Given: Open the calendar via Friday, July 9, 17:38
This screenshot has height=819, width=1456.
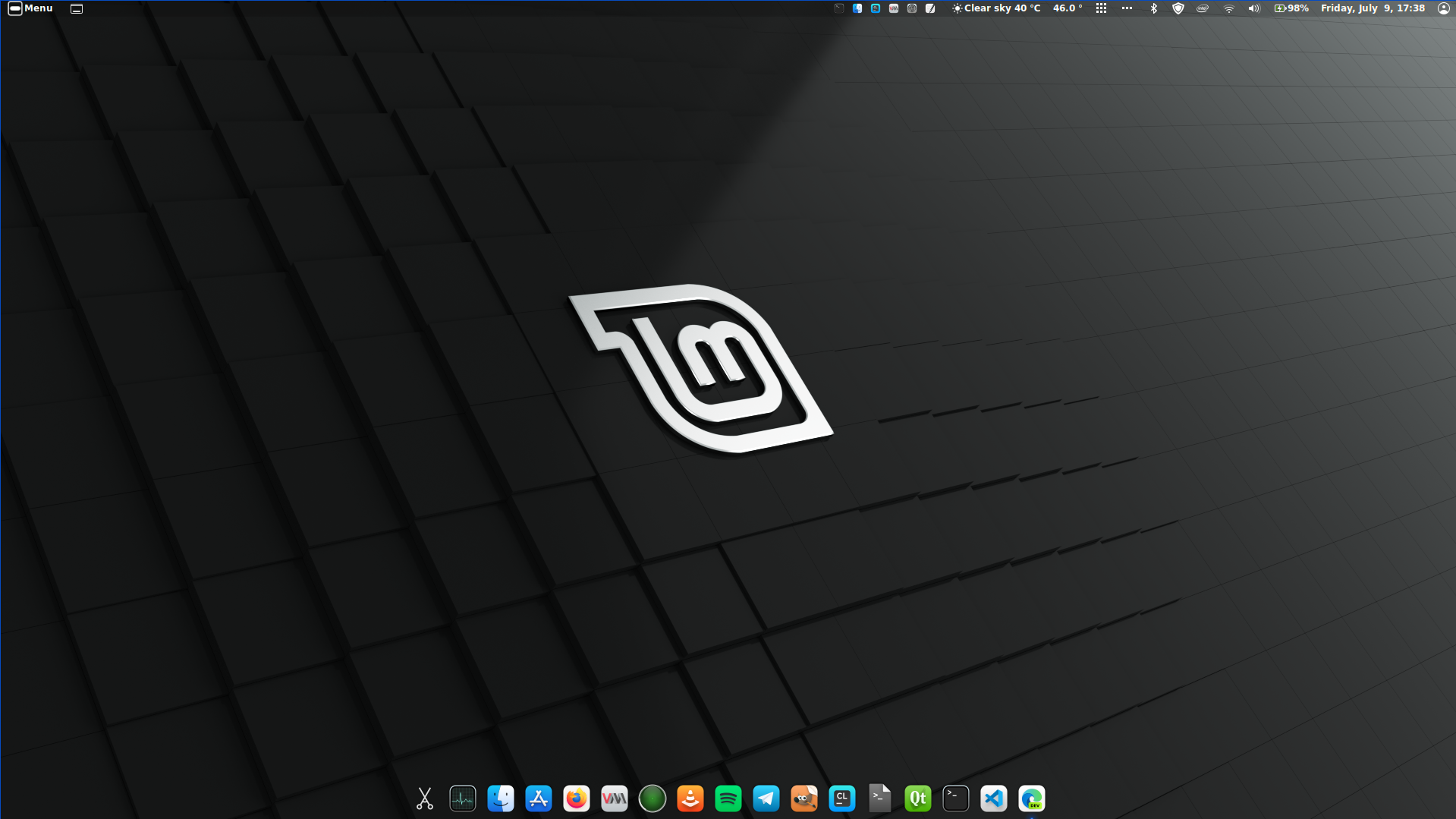Looking at the screenshot, I should click(1373, 8).
